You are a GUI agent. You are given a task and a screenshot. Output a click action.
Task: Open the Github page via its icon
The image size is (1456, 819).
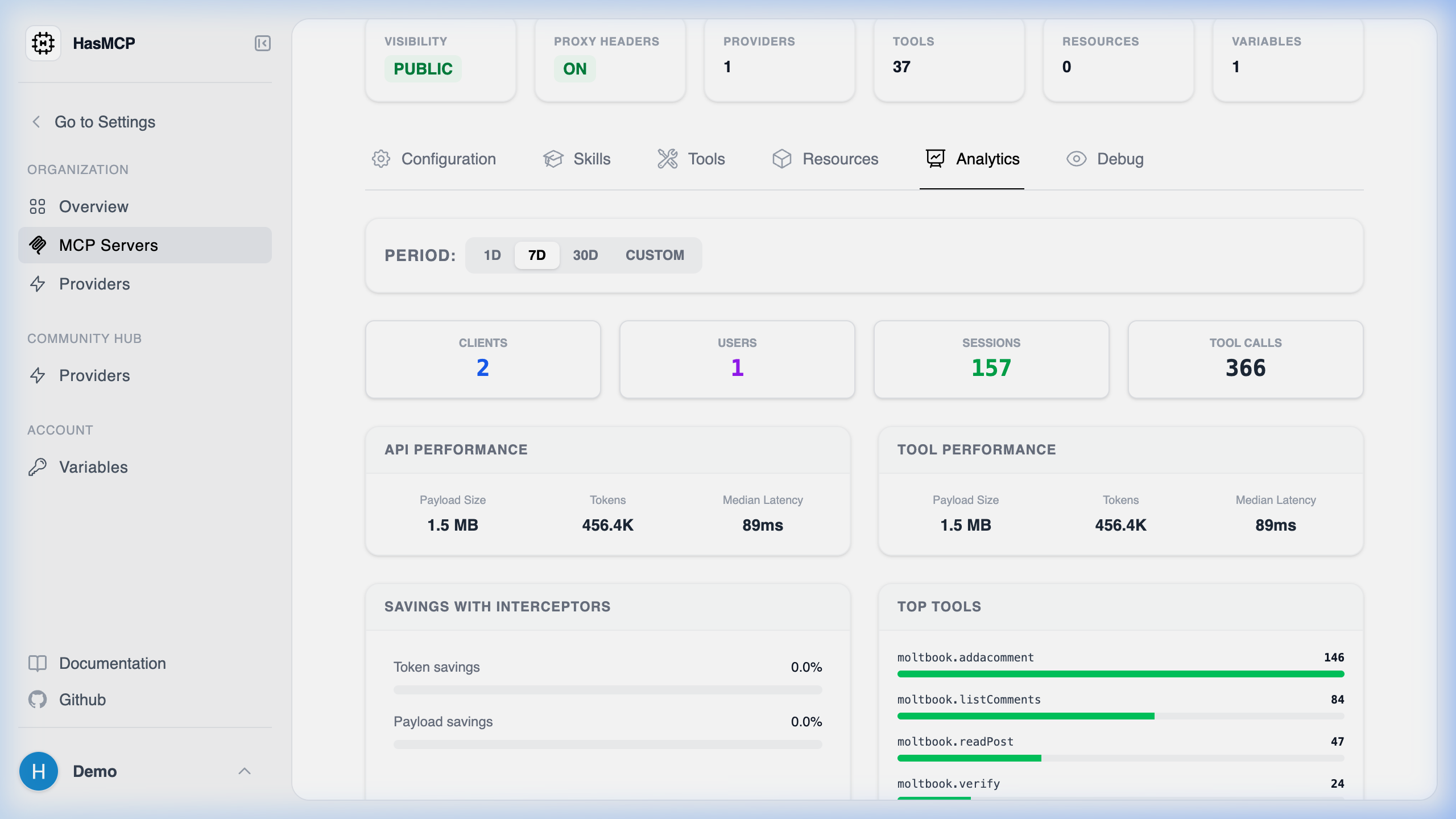tap(38, 699)
